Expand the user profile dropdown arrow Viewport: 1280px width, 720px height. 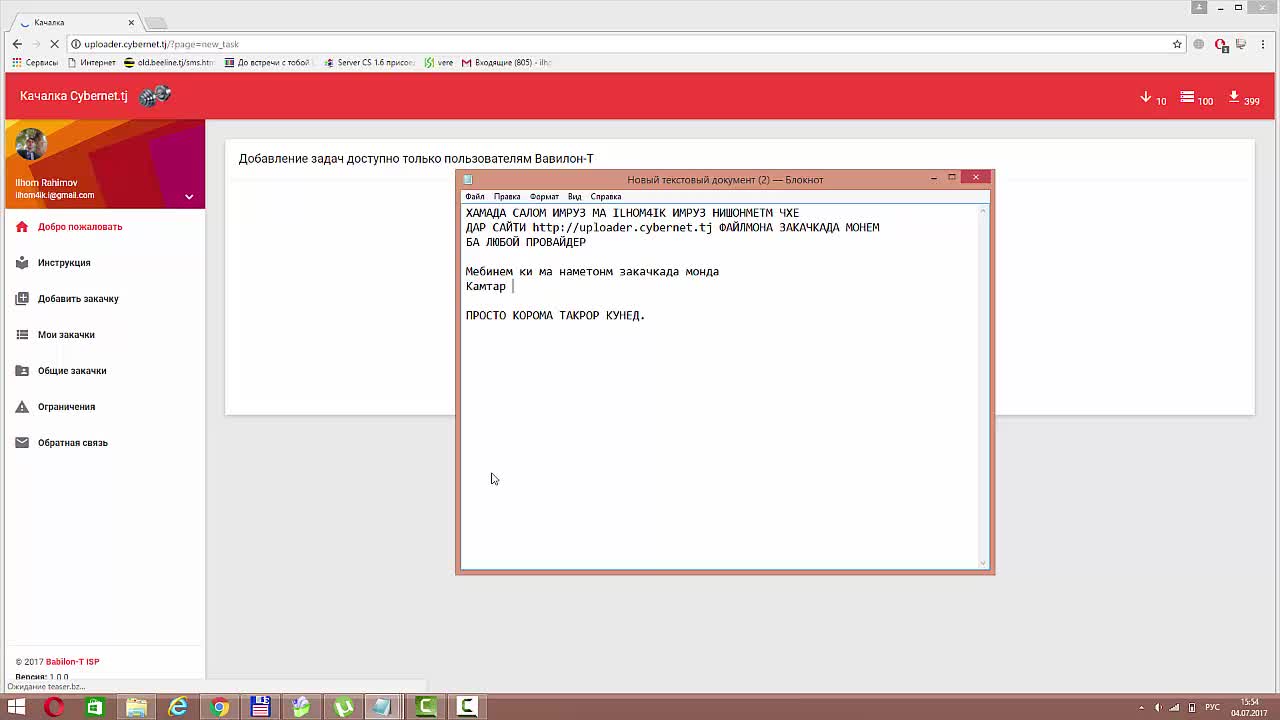(x=189, y=196)
